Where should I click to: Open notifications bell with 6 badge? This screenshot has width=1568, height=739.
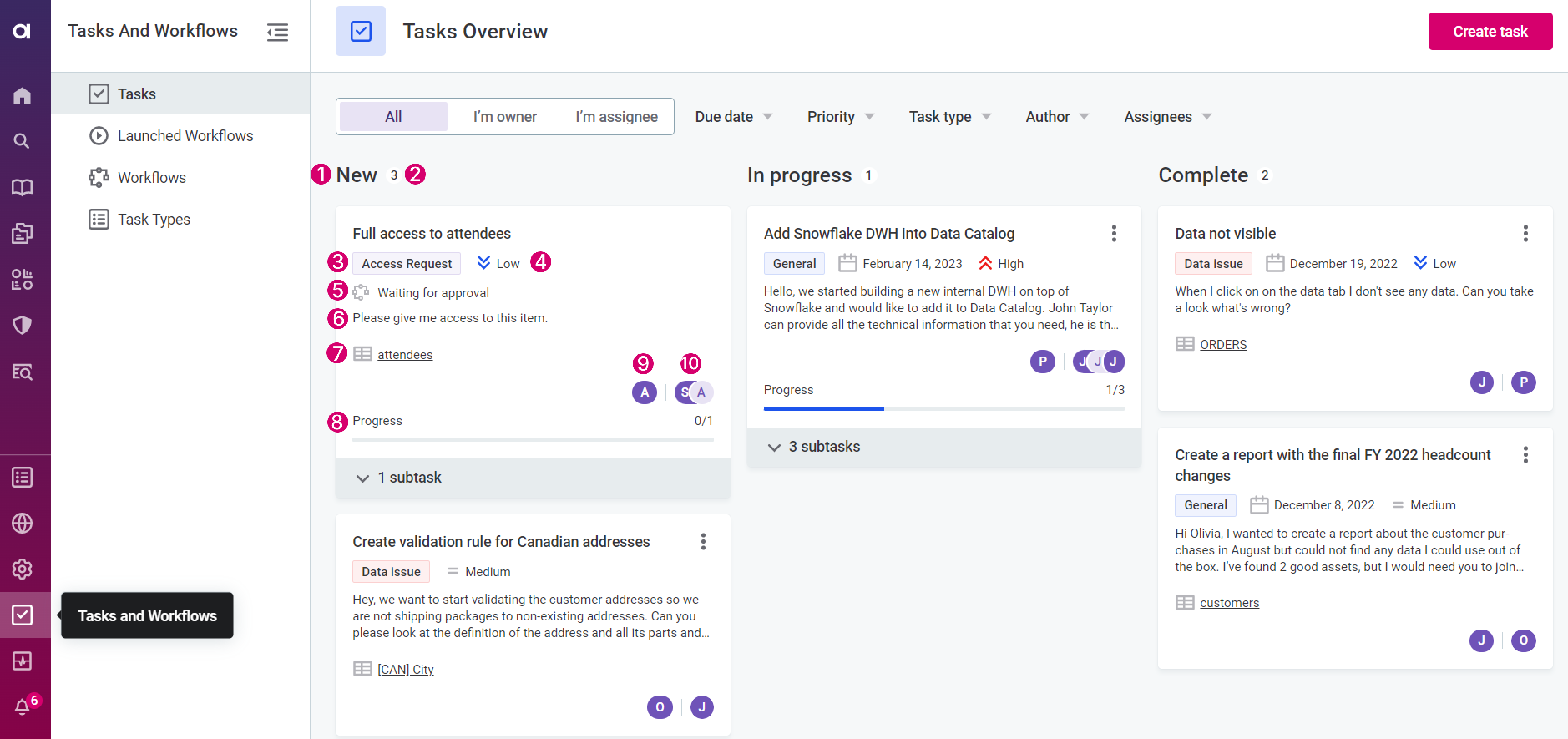pos(23,706)
